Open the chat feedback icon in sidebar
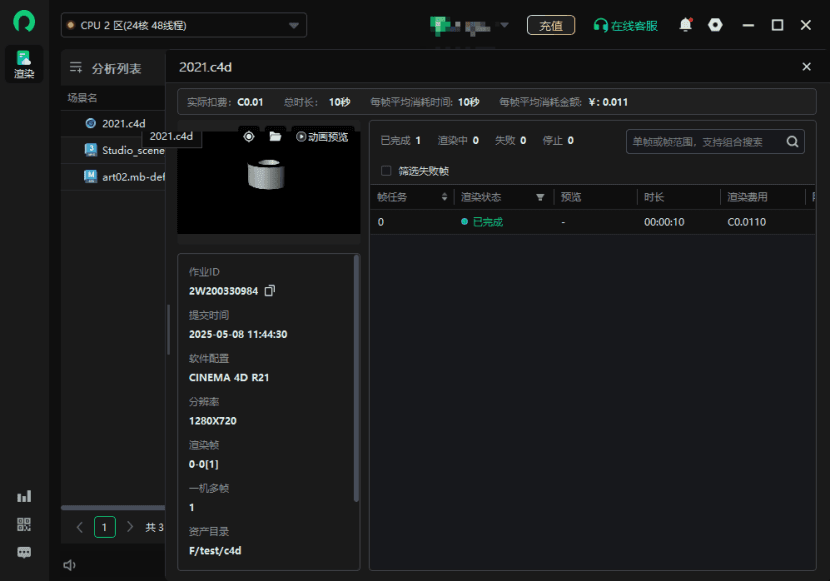Viewport: 830px width, 582px height. pos(24,552)
